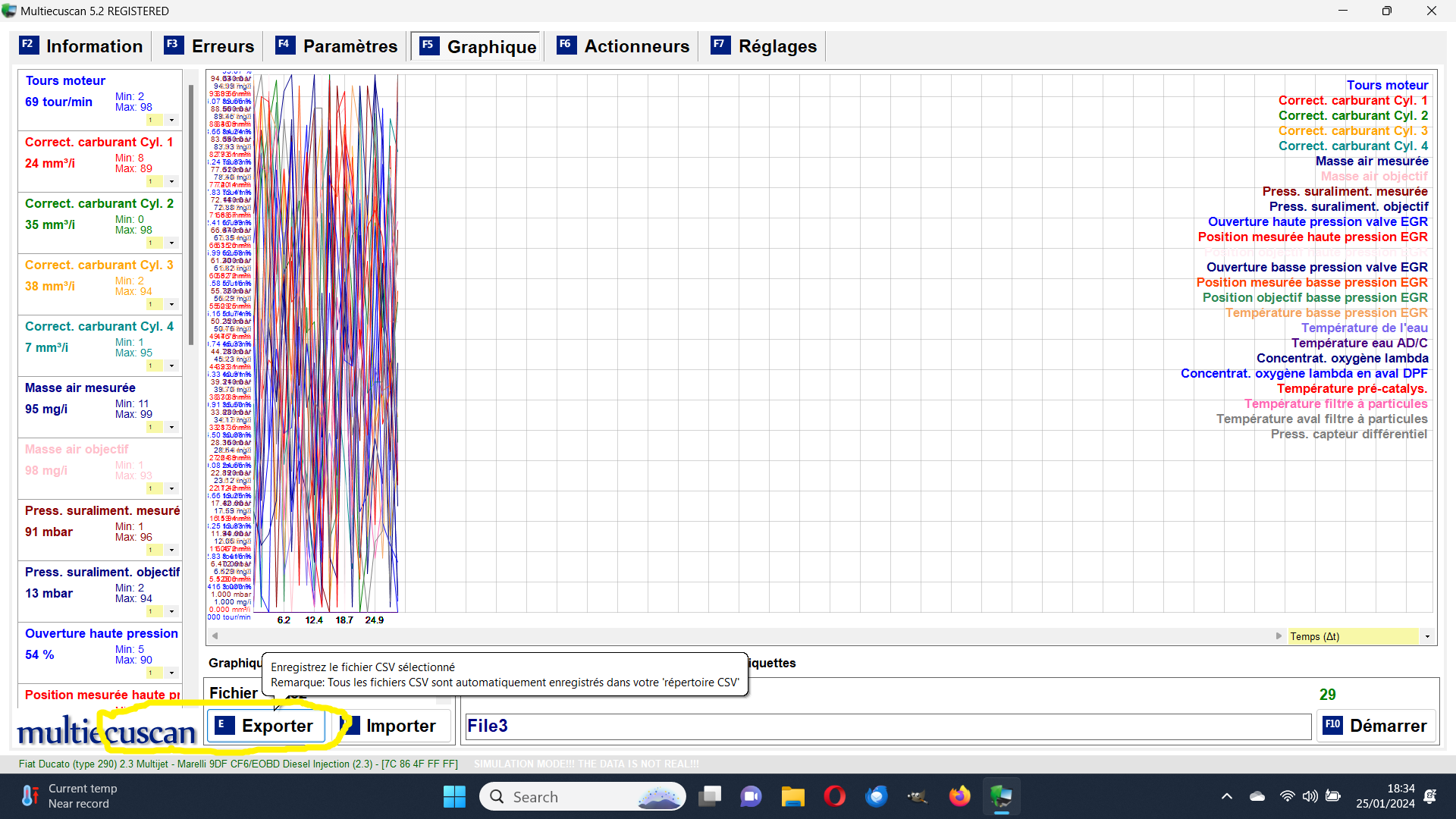Image resolution: width=1456 pixels, height=819 pixels.
Task: Open Thunderbird from the taskbar
Action: point(877,796)
